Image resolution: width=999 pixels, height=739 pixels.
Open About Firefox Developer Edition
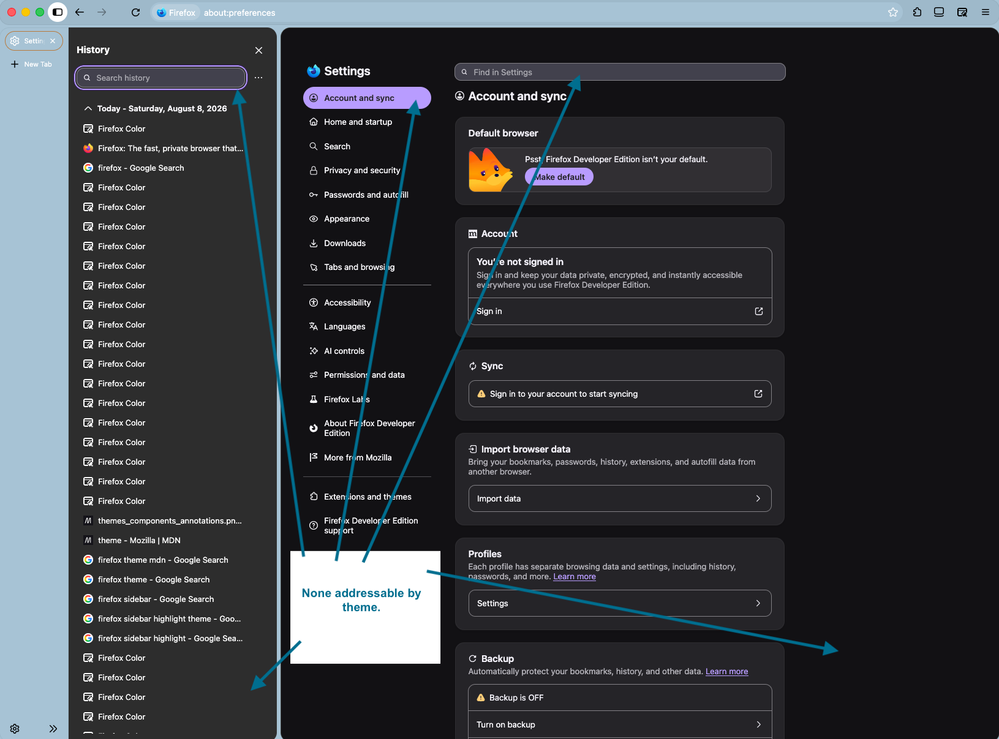[367, 428]
